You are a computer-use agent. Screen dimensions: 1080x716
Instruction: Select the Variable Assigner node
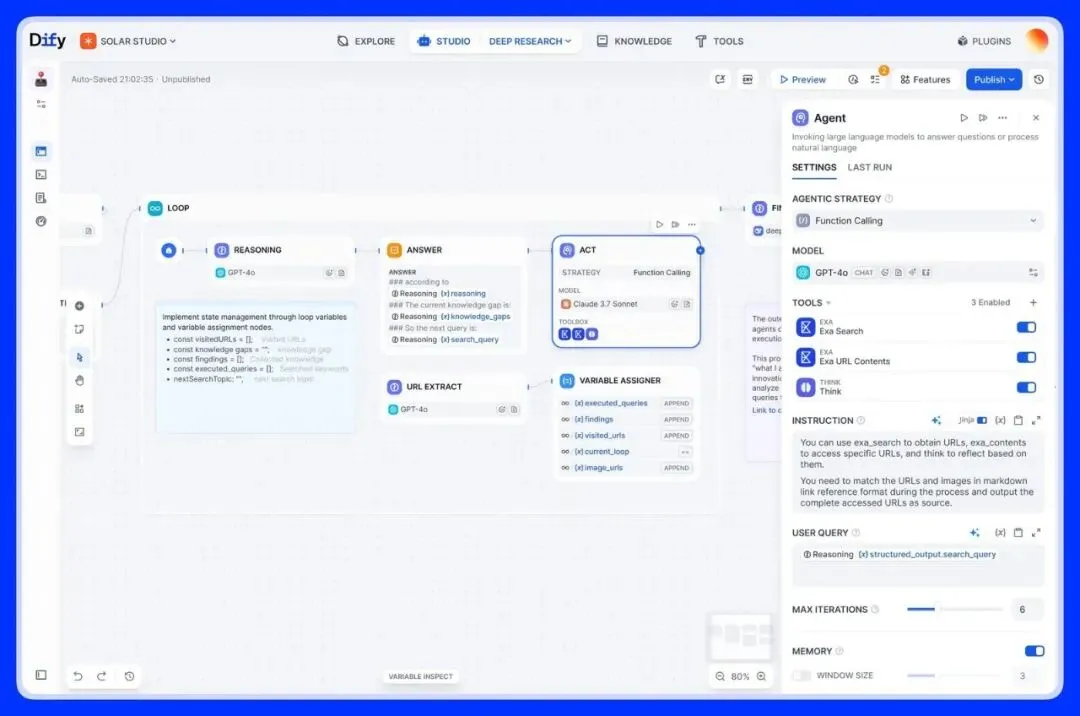click(625, 424)
